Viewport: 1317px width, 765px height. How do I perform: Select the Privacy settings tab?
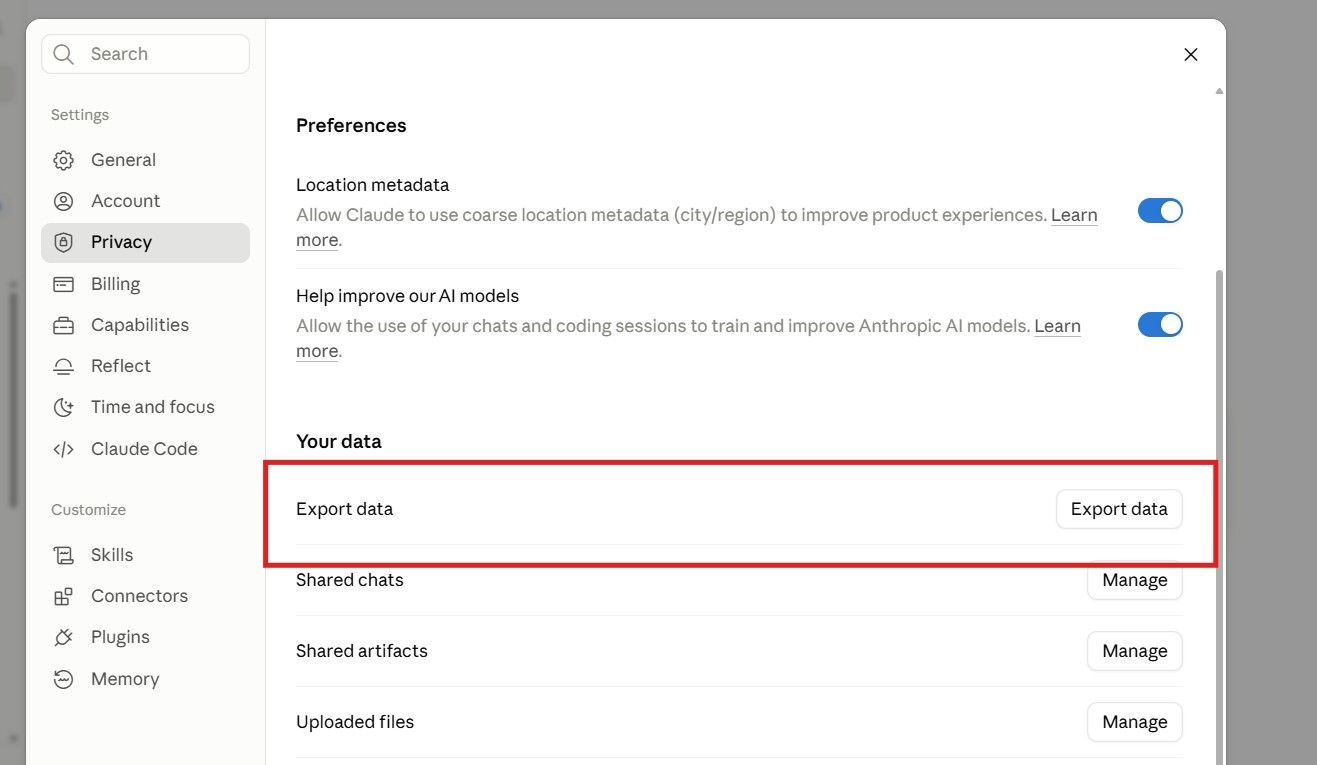145,242
